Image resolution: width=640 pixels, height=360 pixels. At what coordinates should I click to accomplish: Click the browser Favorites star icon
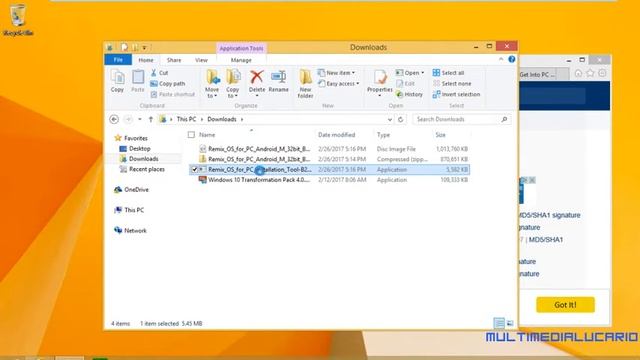[x=590, y=73]
